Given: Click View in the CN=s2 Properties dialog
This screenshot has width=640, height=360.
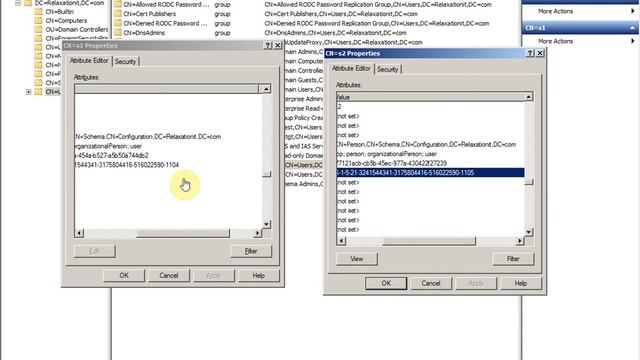Looking at the screenshot, I should pos(356,259).
